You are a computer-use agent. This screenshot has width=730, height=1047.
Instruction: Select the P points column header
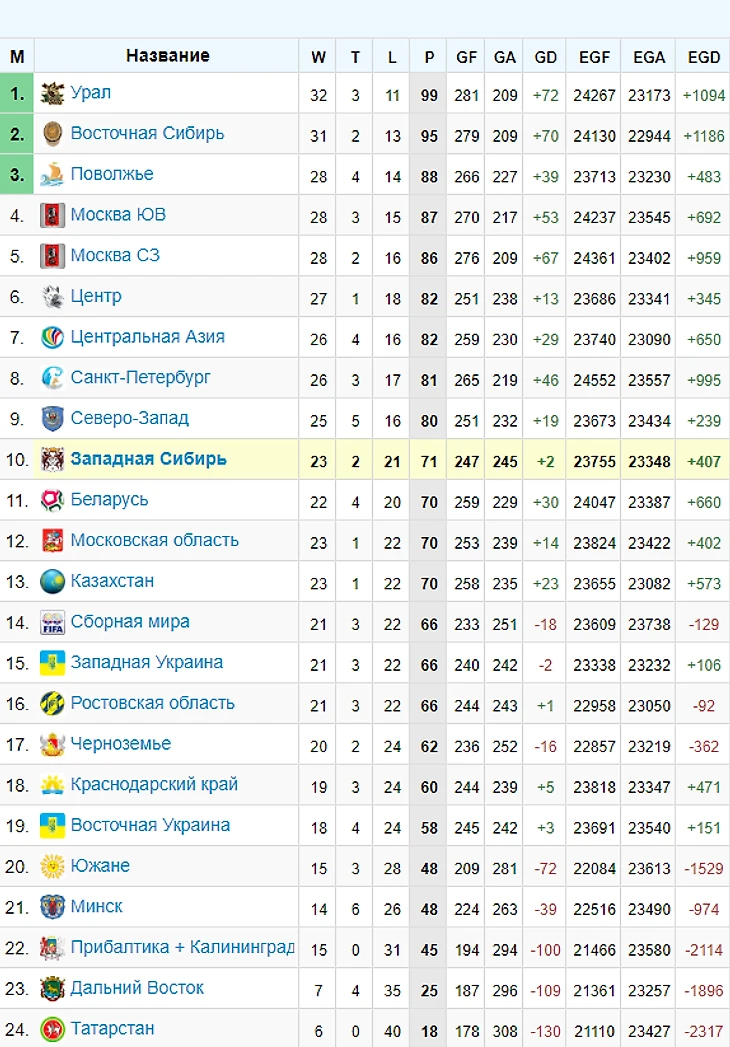(429, 57)
